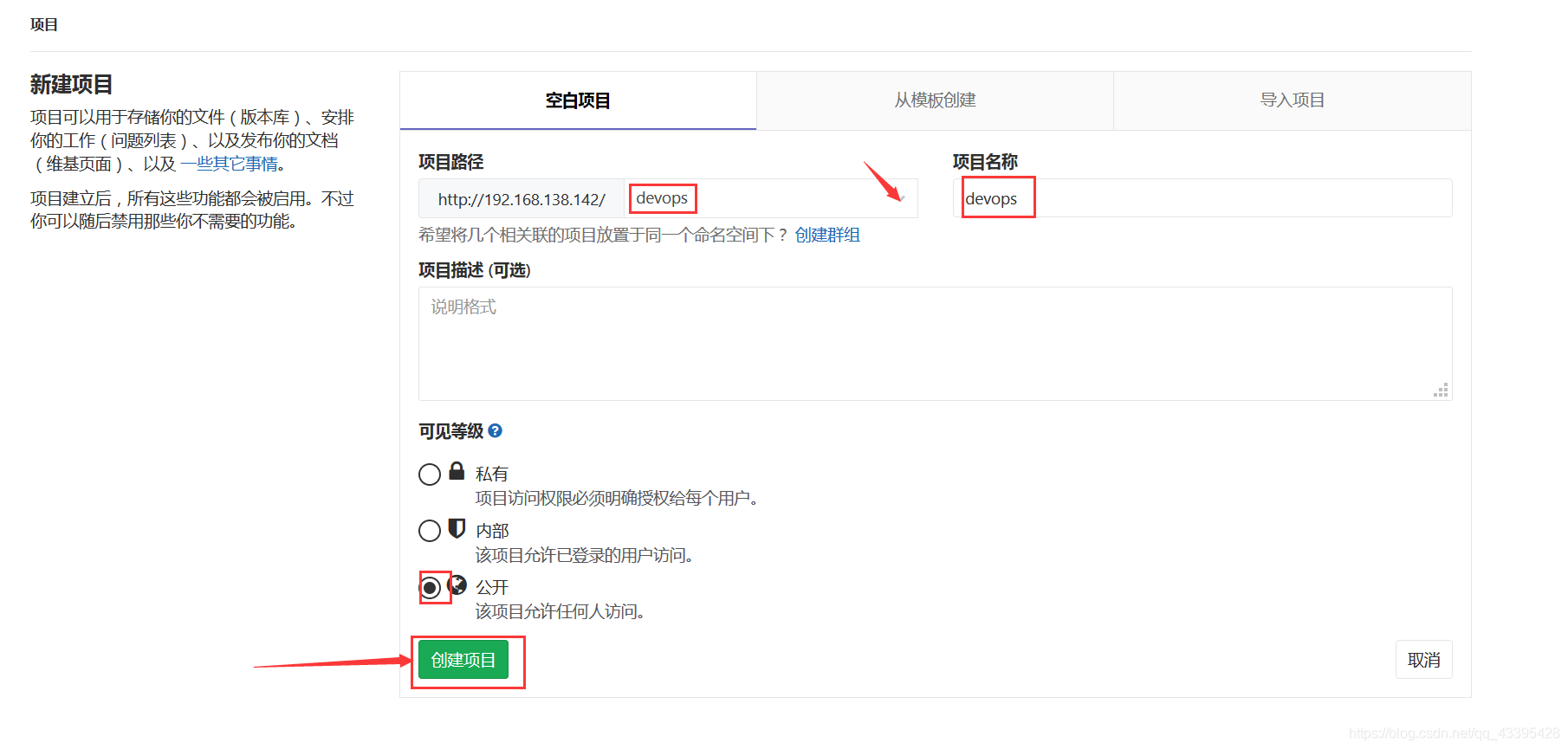The image size is (1568, 749).
Task: Click the 公开 option label
Action: pos(492,587)
